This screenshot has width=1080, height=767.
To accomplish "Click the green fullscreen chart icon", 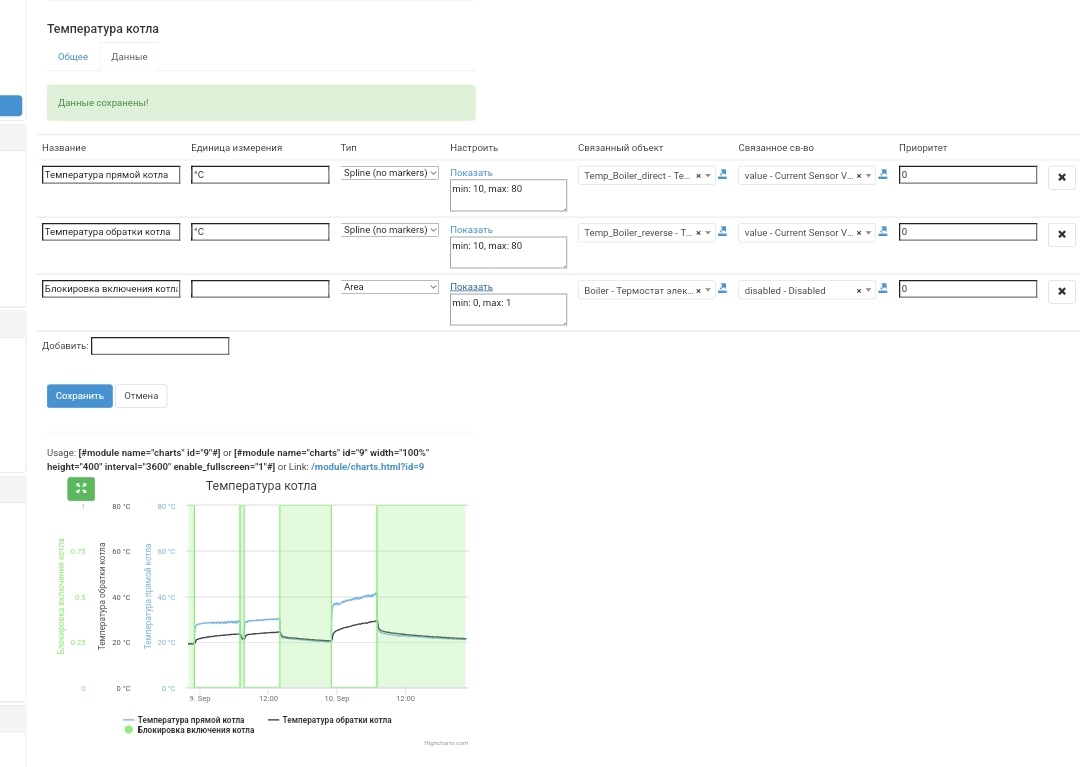I will 81,488.
